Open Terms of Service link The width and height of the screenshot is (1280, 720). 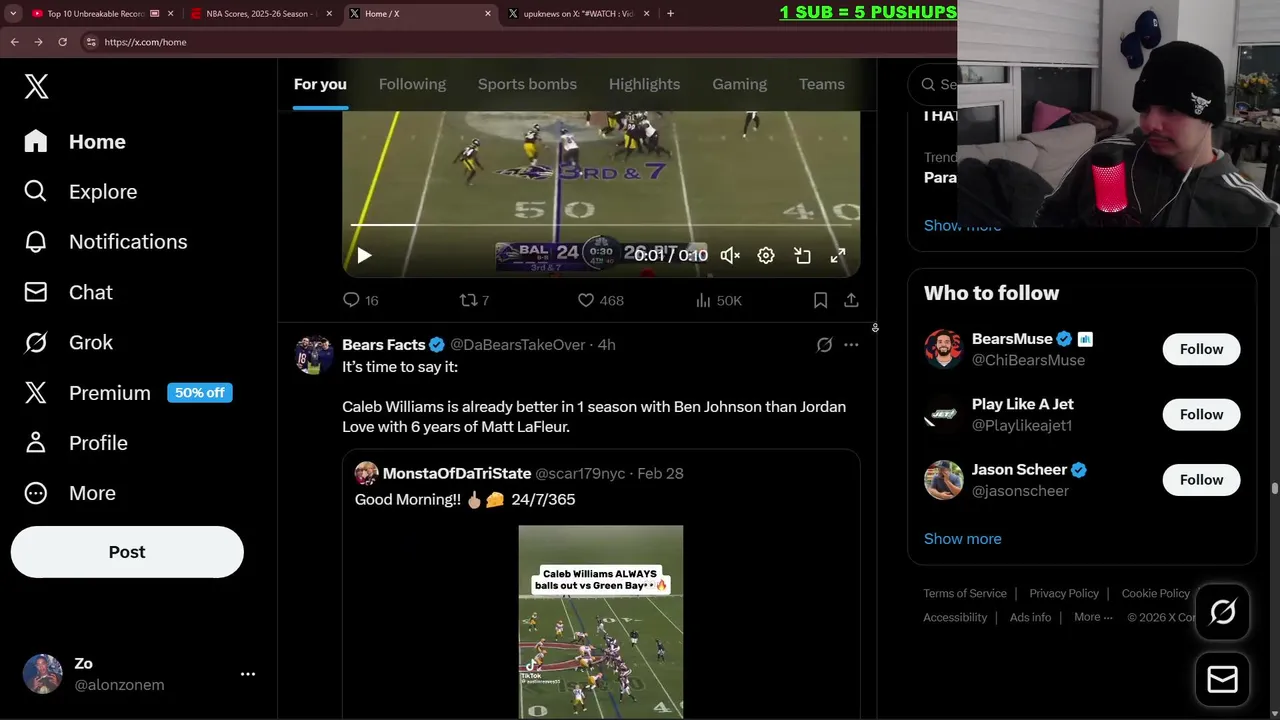965,593
